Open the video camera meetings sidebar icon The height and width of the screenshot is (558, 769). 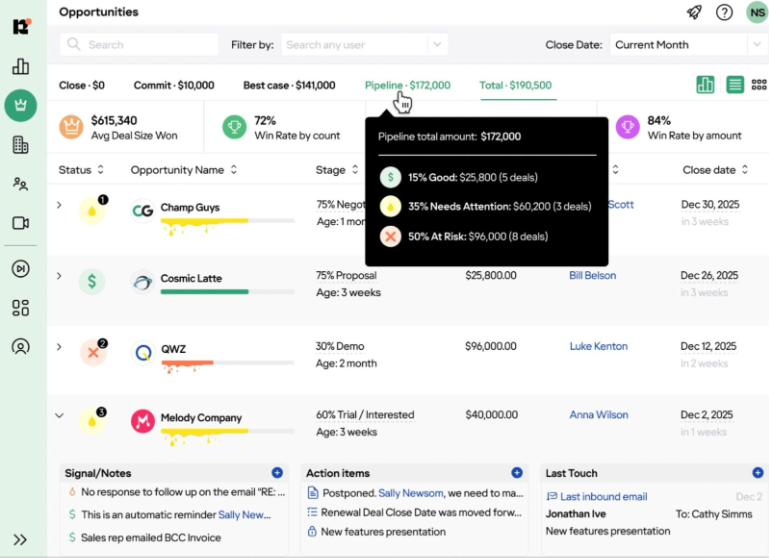tap(21, 223)
